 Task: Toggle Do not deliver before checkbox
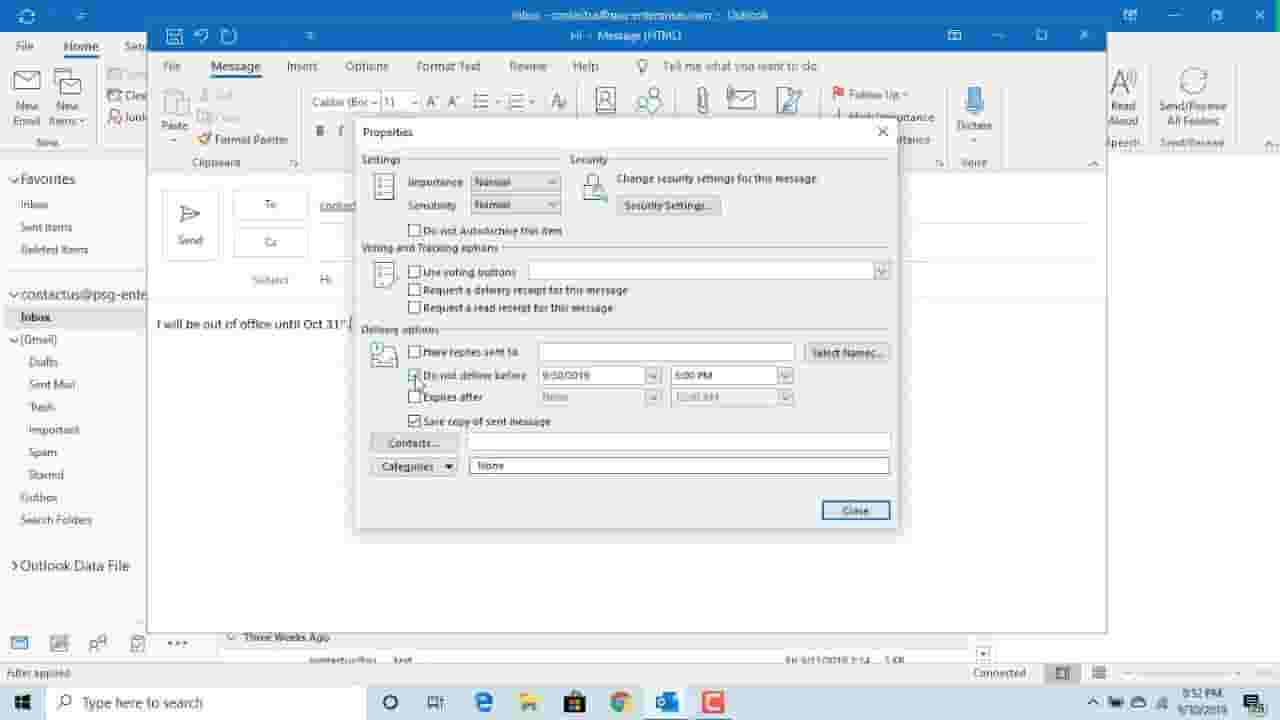pos(414,375)
